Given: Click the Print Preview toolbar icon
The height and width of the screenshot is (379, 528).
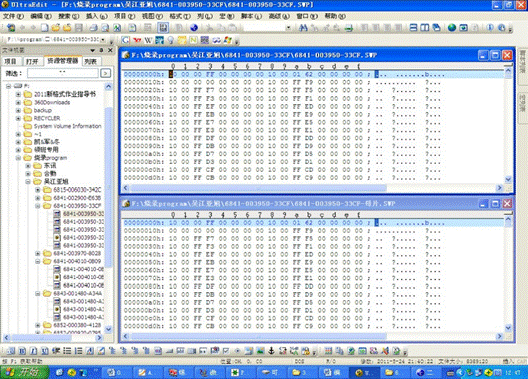Looking at the screenshot, I should pos(105,28).
